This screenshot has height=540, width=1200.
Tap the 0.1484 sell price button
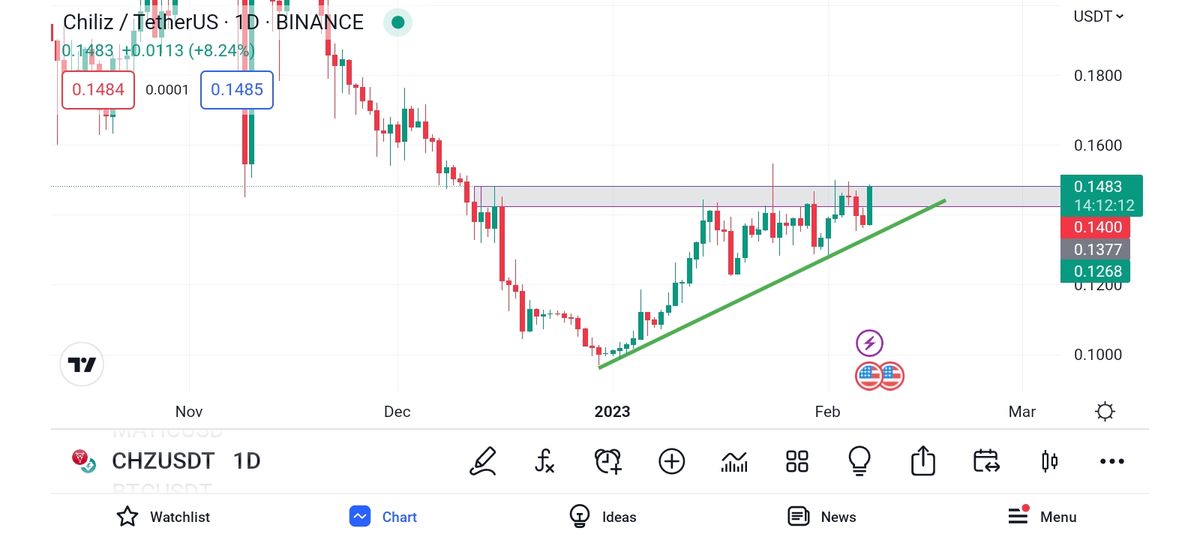point(99,89)
